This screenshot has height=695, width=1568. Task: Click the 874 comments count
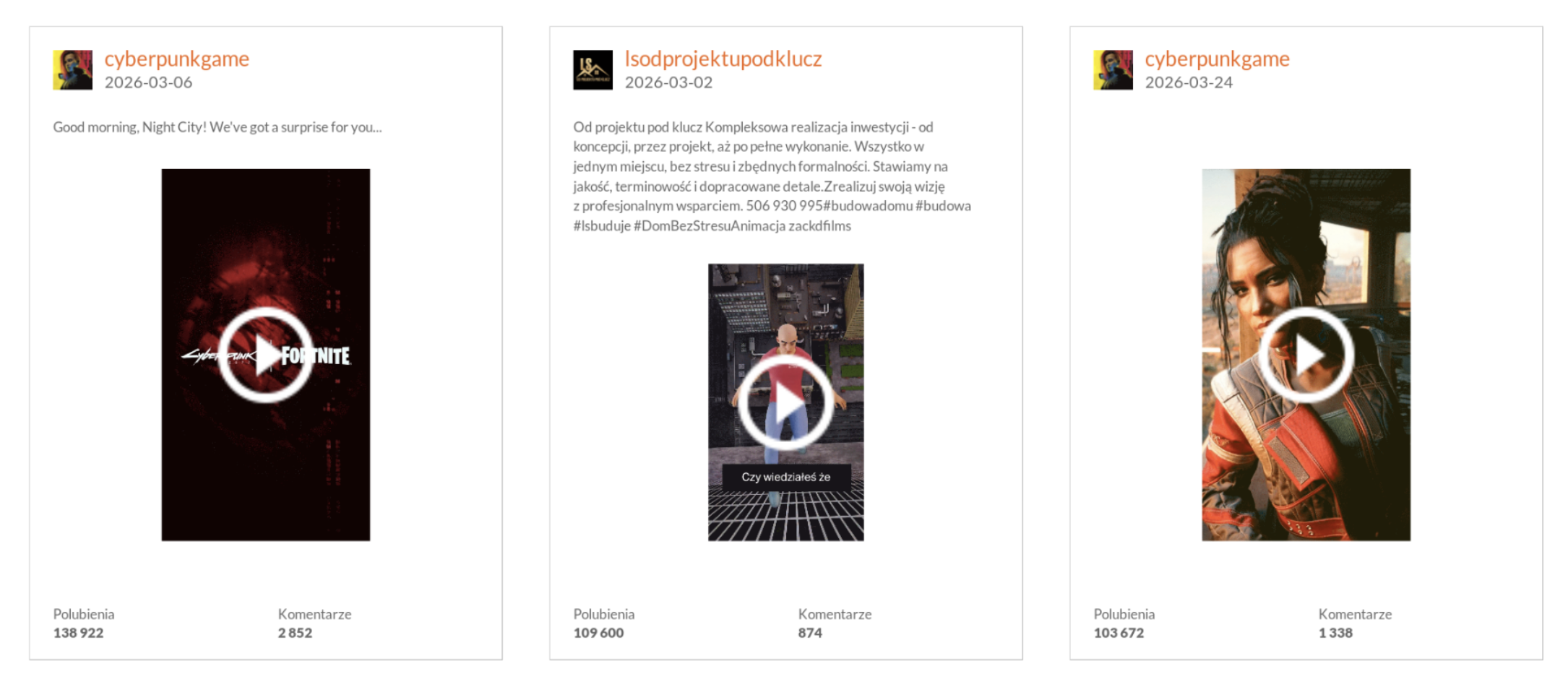[810, 633]
